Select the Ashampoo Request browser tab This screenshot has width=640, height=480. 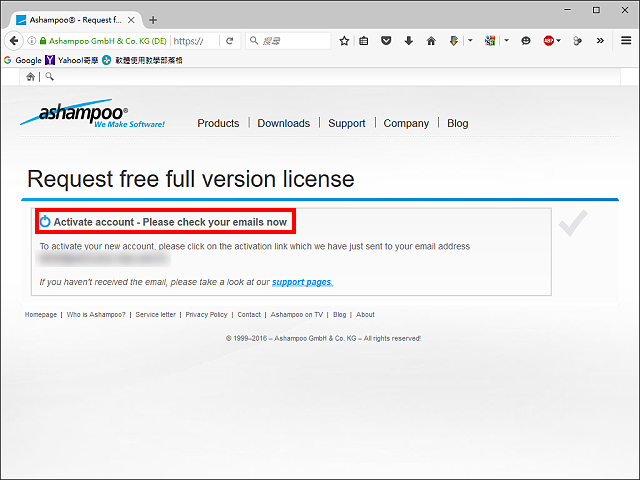(76, 20)
